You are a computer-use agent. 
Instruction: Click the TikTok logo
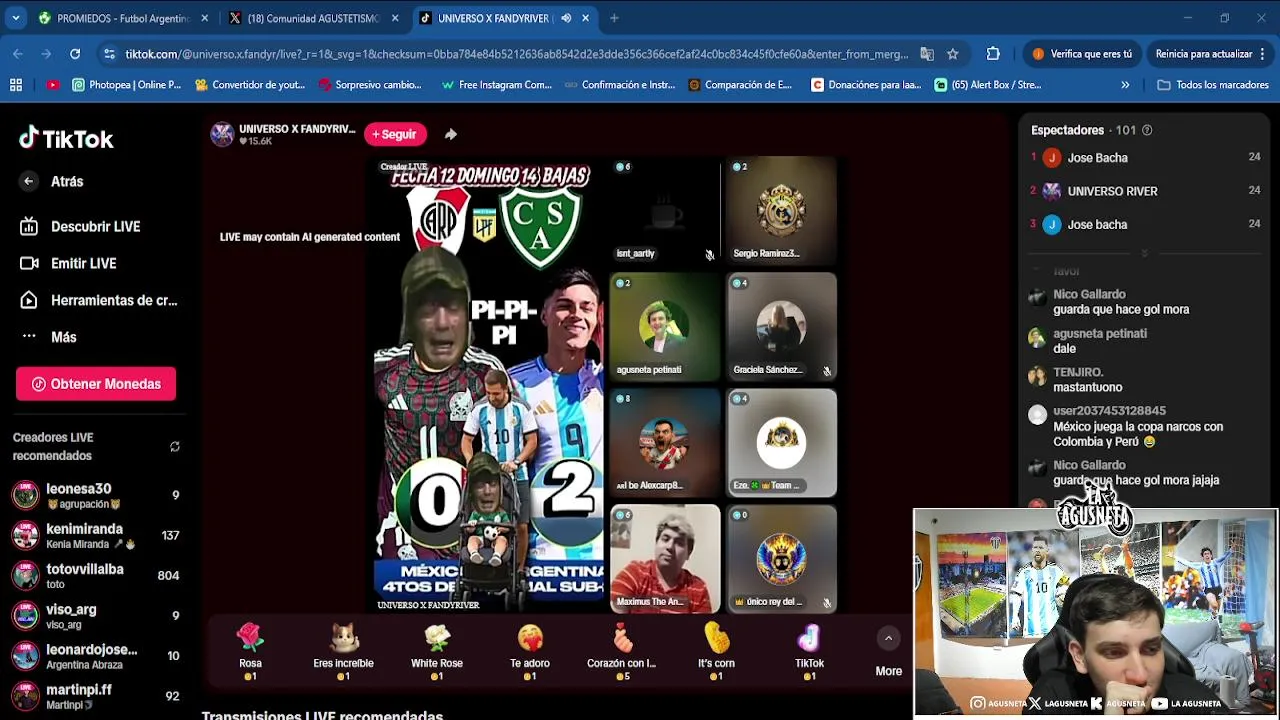(66, 138)
